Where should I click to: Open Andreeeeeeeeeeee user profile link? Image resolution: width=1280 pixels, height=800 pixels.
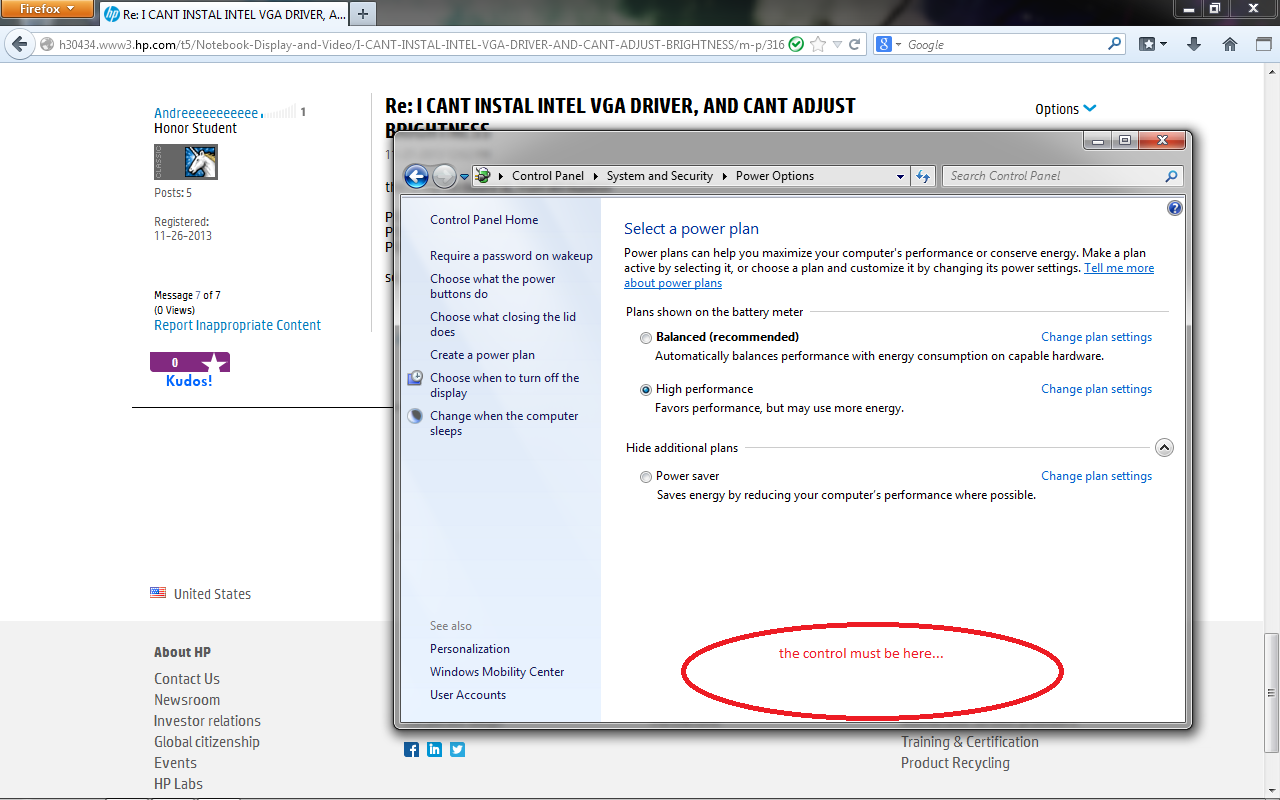click(x=206, y=113)
